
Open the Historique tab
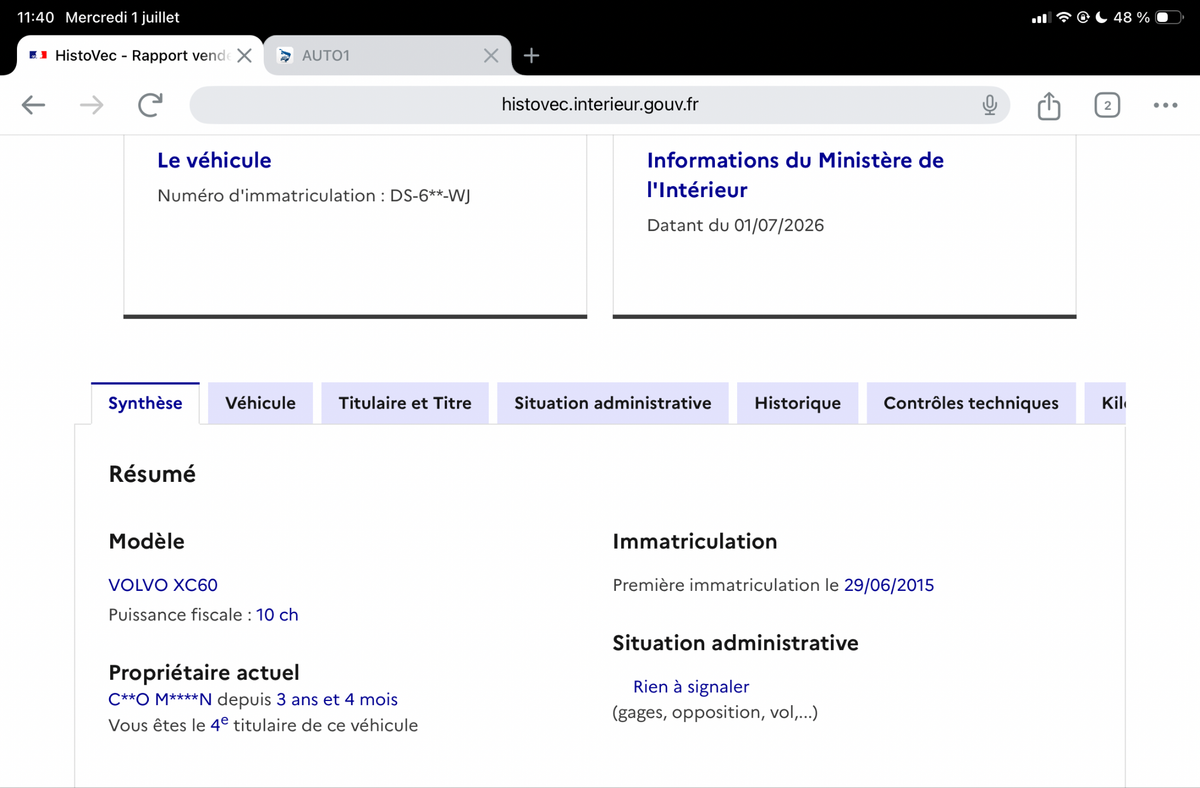[798, 403]
